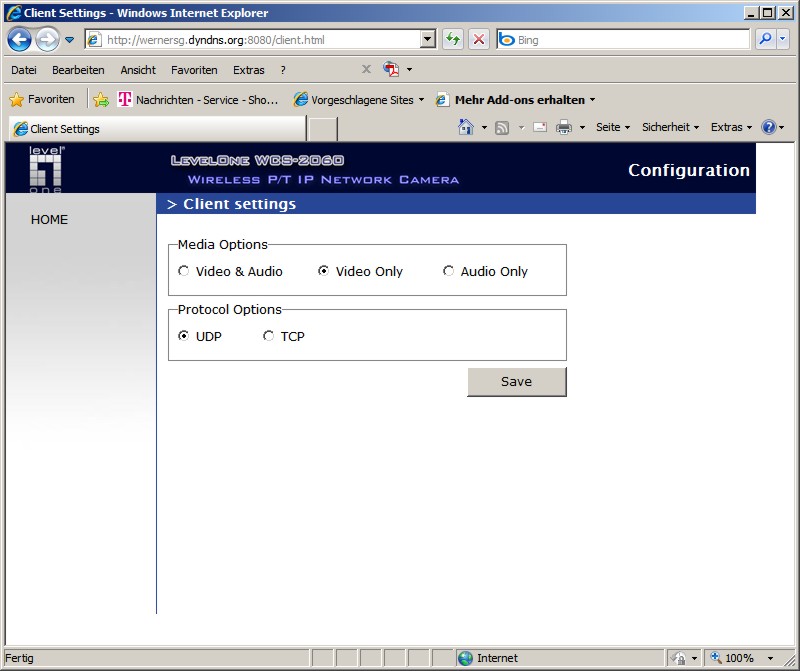Click the browser Forward arrow button
This screenshot has width=800, height=671.
(47, 39)
